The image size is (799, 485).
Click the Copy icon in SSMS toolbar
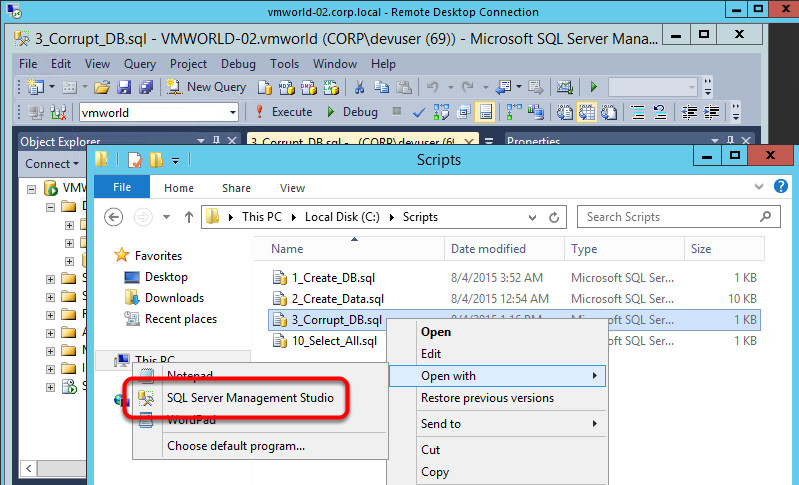tap(381, 87)
